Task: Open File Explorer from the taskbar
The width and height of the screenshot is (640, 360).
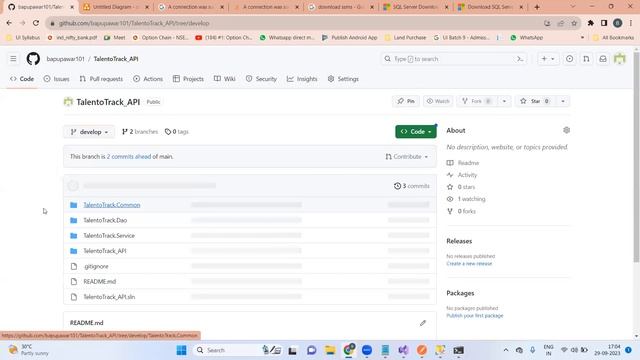Action: [x=330, y=350]
